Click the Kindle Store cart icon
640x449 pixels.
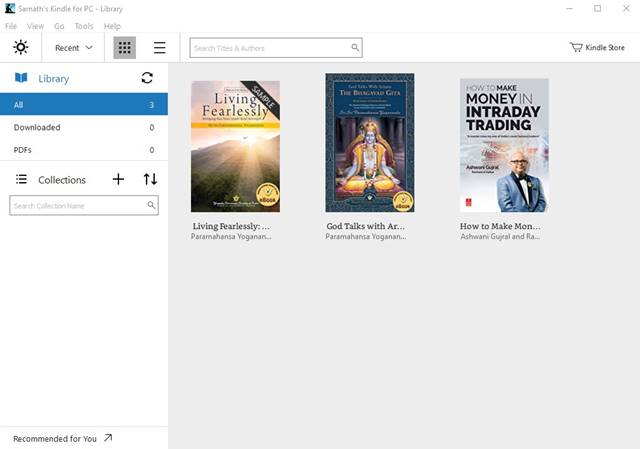576,47
